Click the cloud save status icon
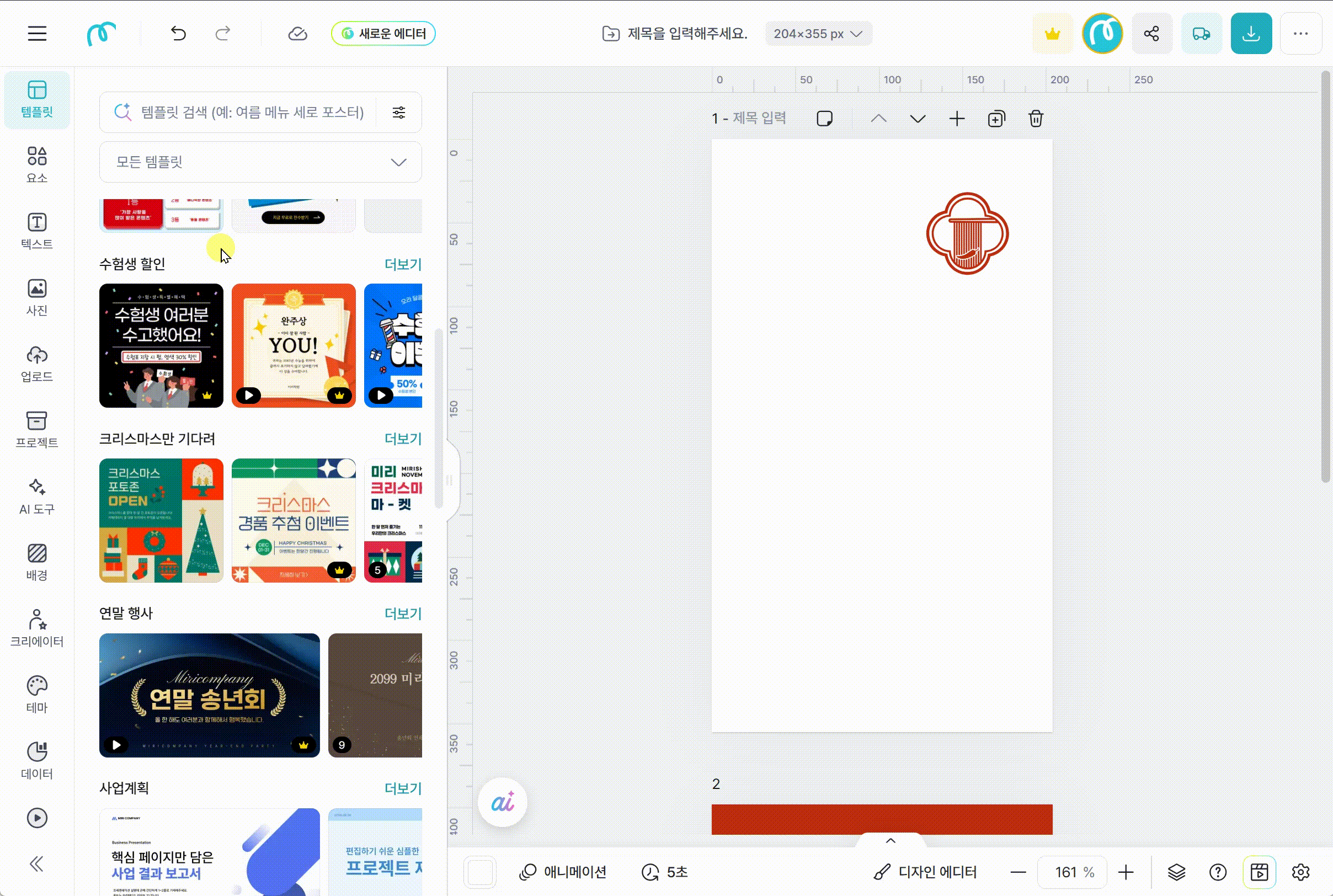 297,34
